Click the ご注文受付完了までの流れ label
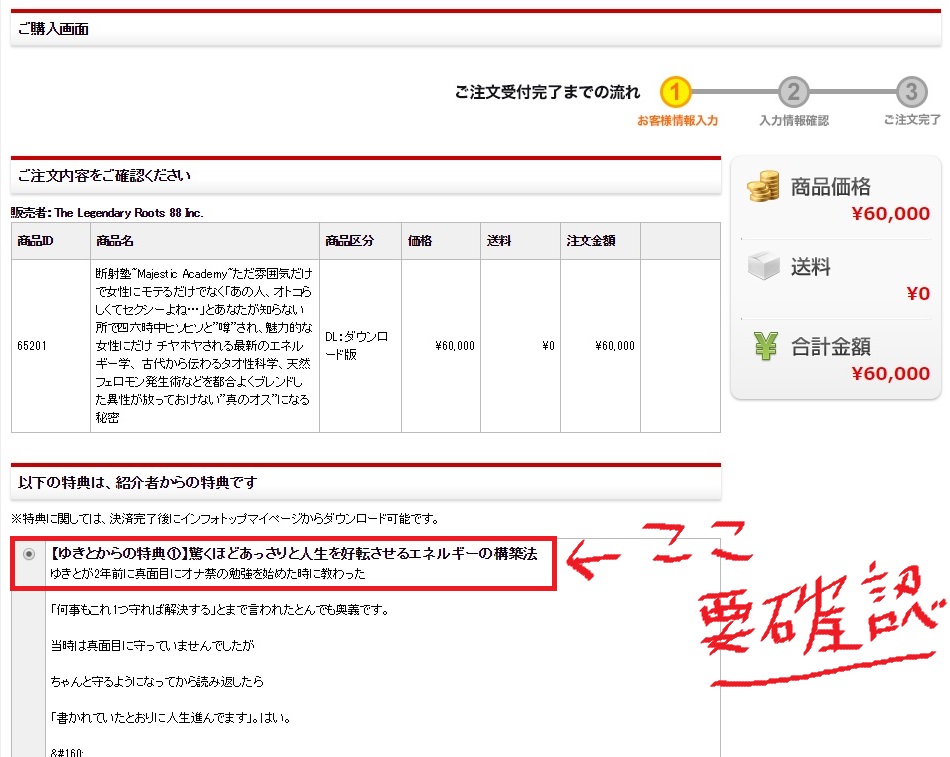The width and height of the screenshot is (950, 757). coord(548,92)
